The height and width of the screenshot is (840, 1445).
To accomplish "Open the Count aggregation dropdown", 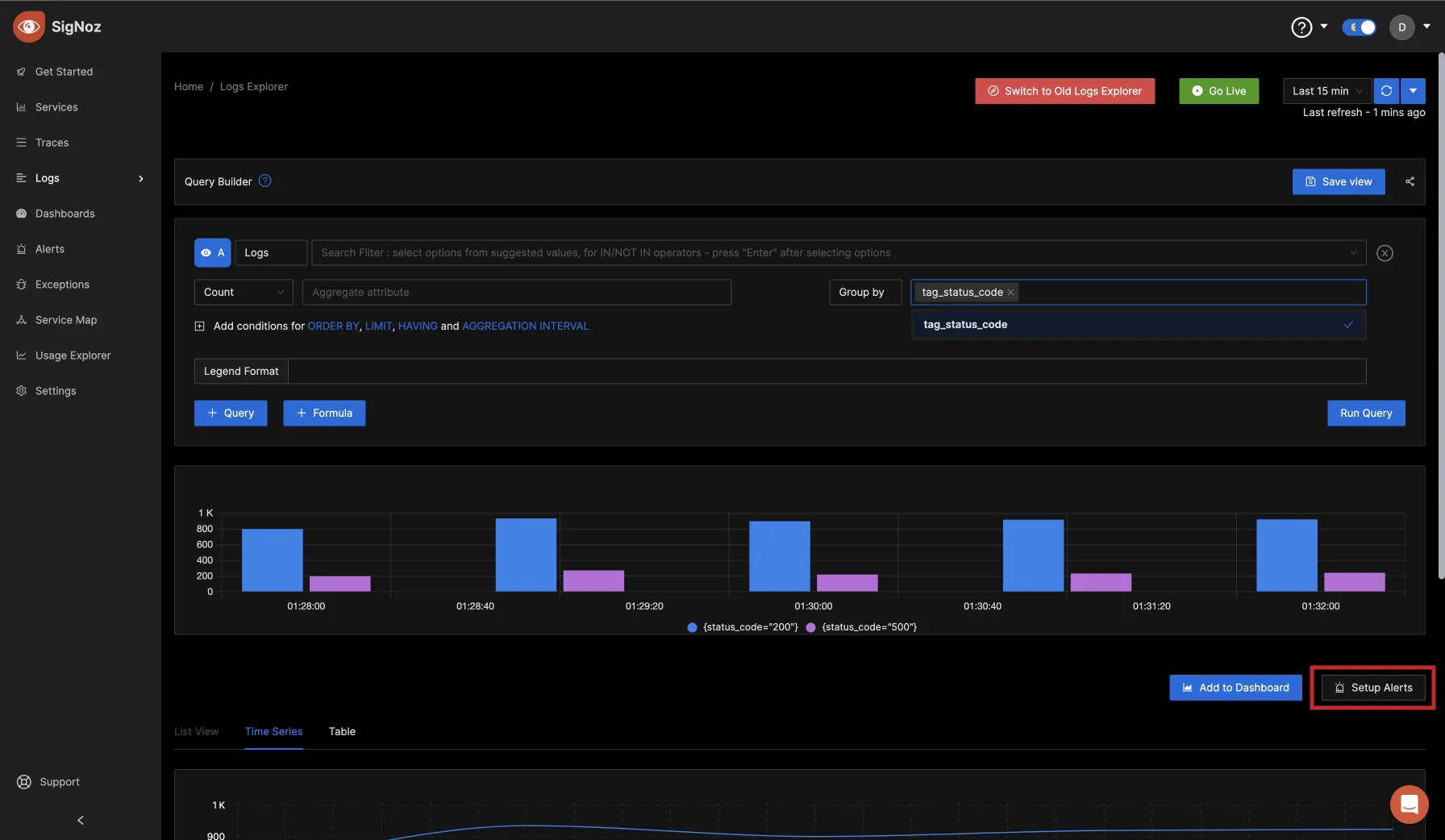I will pyautogui.click(x=244, y=292).
